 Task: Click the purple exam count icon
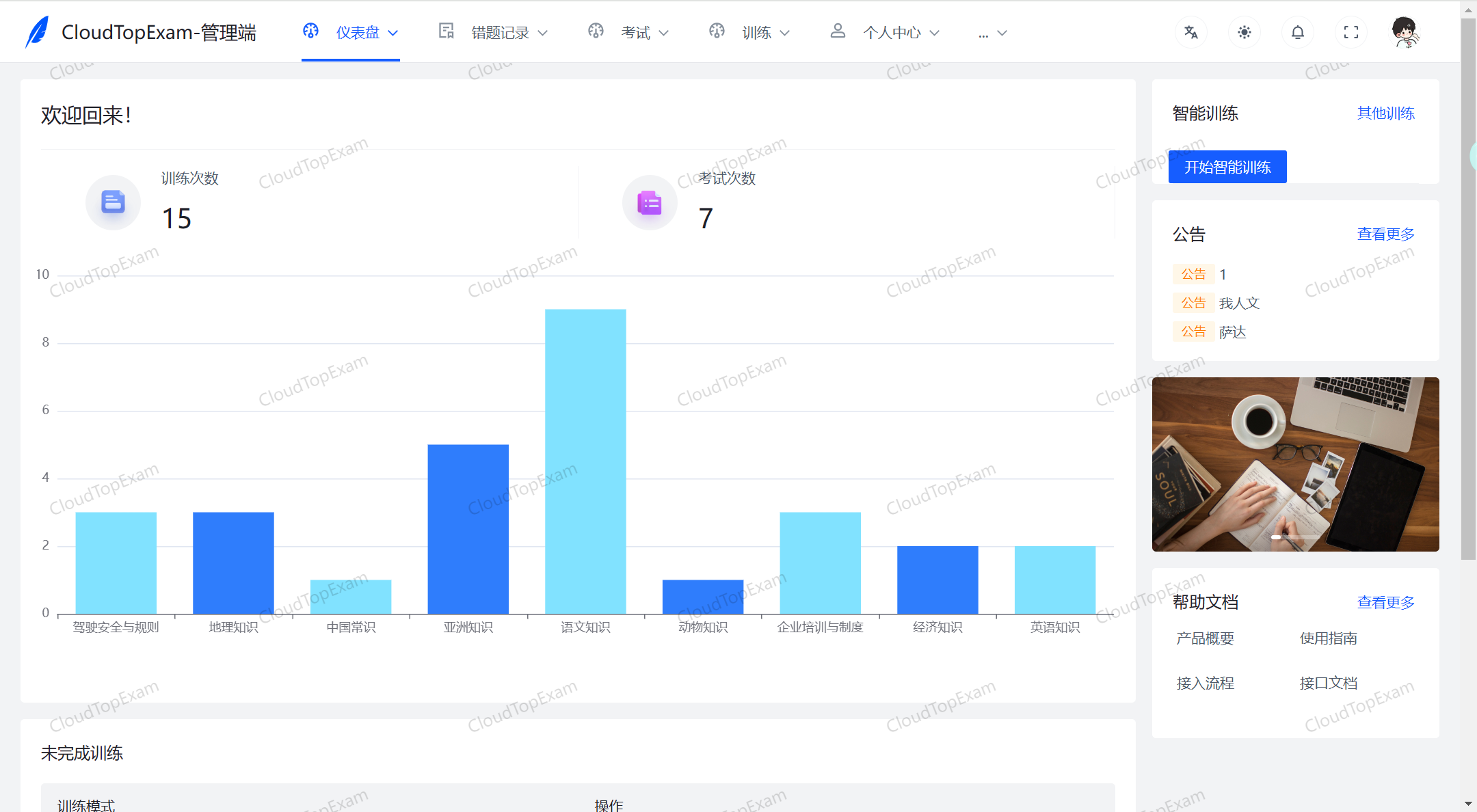[x=650, y=202]
